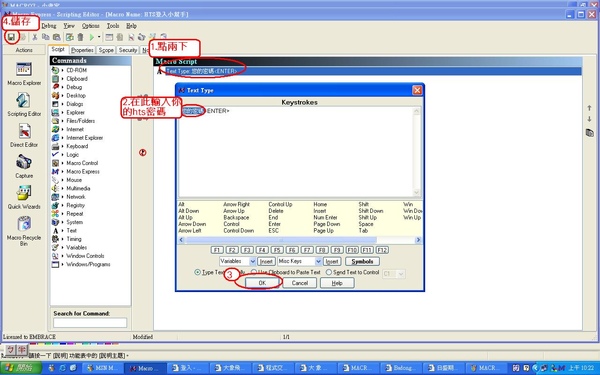Click Help in the Text Type dialog
Screen dimensions: 600x375
pos(337,283)
